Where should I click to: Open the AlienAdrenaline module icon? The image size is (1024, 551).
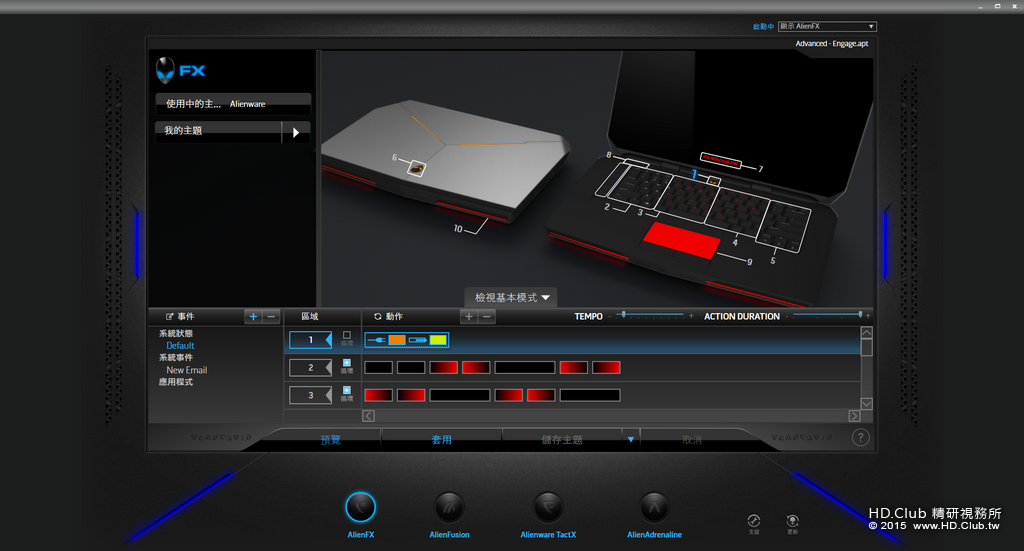click(654, 507)
